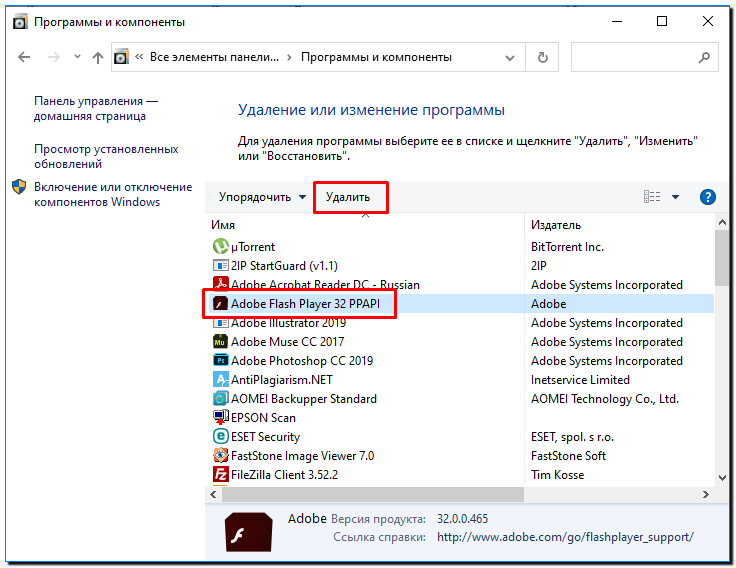This screenshot has width=736, height=568.
Task: Click the AntiPlagiarism.NET icon
Action: [221, 379]
